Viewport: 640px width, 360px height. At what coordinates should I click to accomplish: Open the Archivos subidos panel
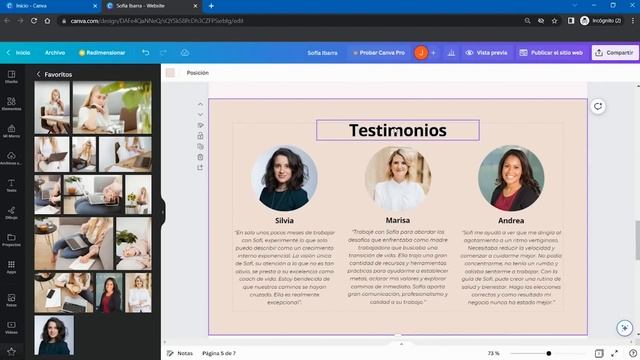click(11, 158)
